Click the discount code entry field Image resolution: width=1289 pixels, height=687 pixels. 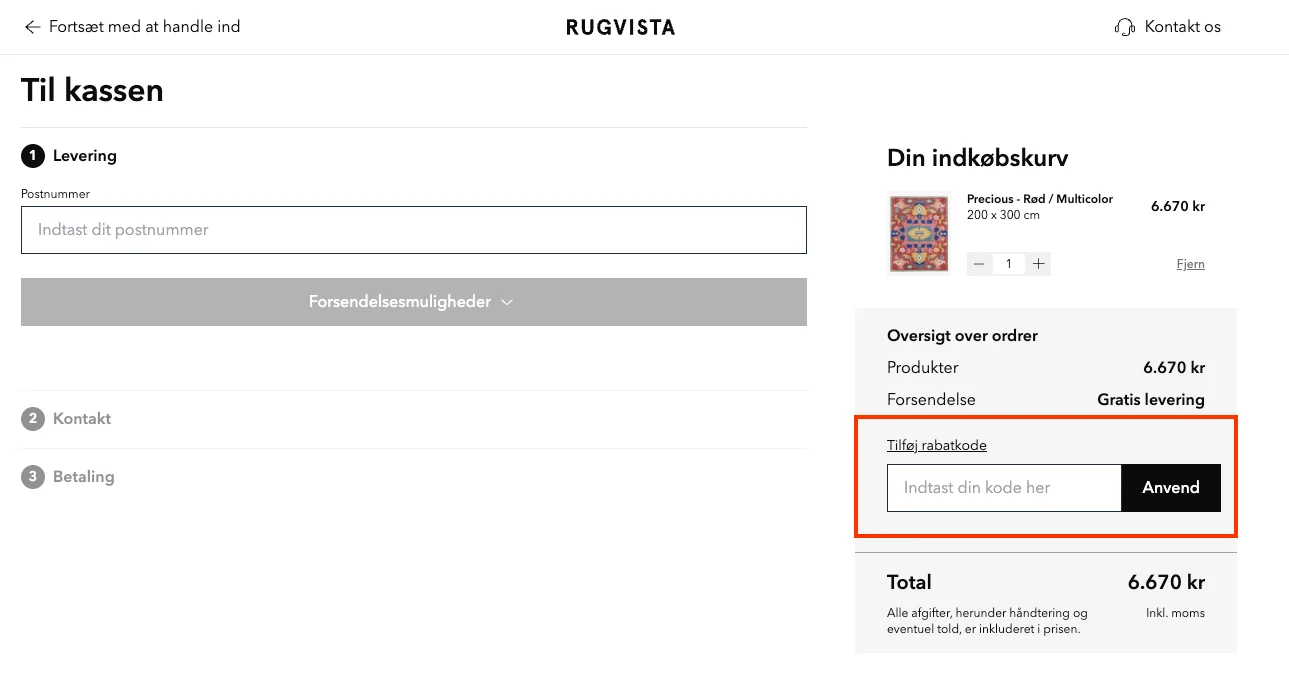1003,488
